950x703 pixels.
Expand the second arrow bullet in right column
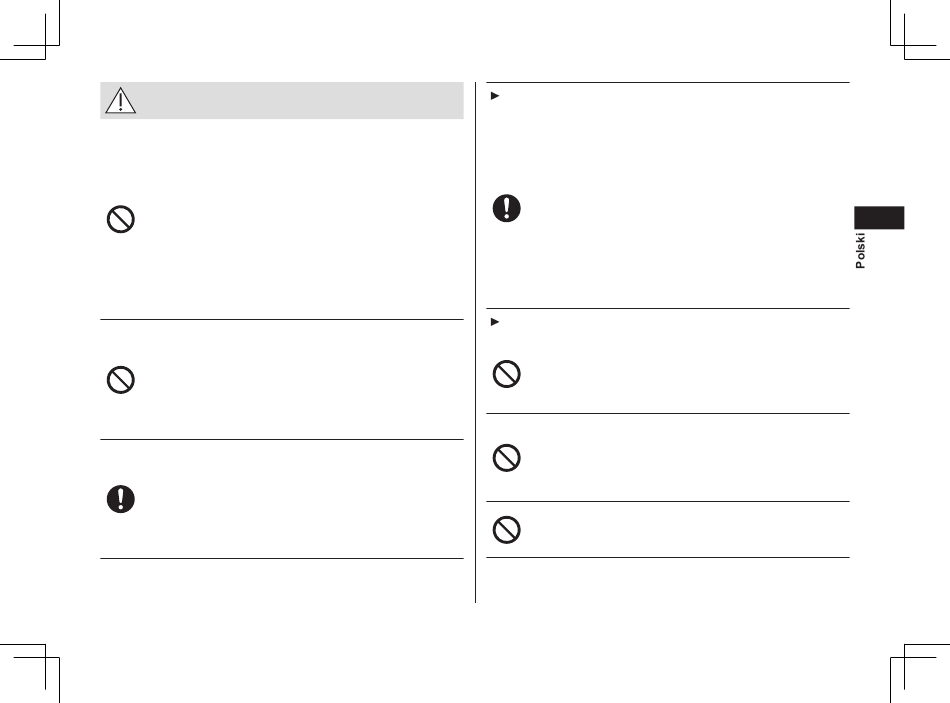494,322
